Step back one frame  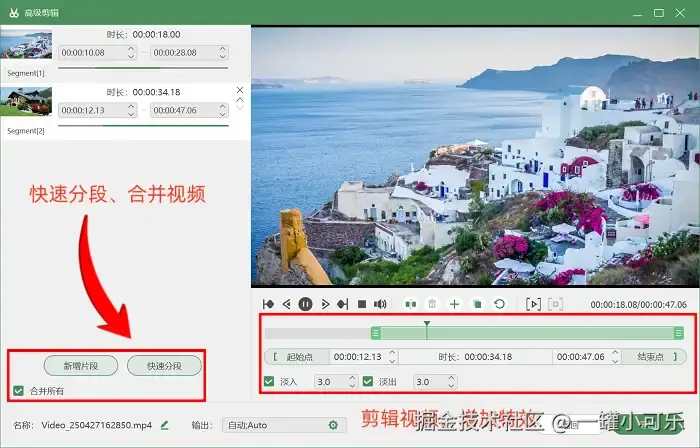pos(287,304)
